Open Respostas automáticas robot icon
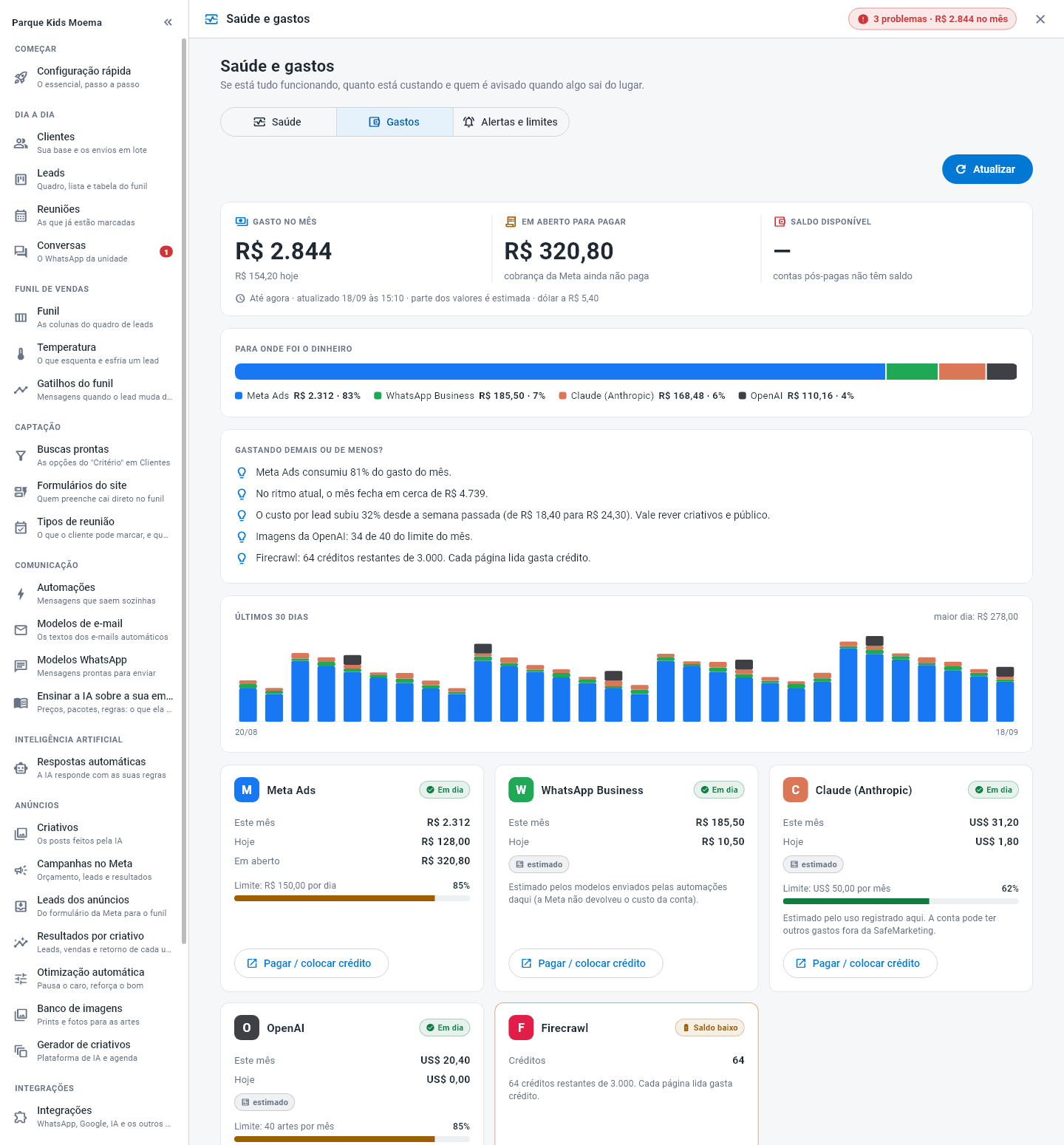This screenshot has width=1064, height=1145. coord(21,768)
